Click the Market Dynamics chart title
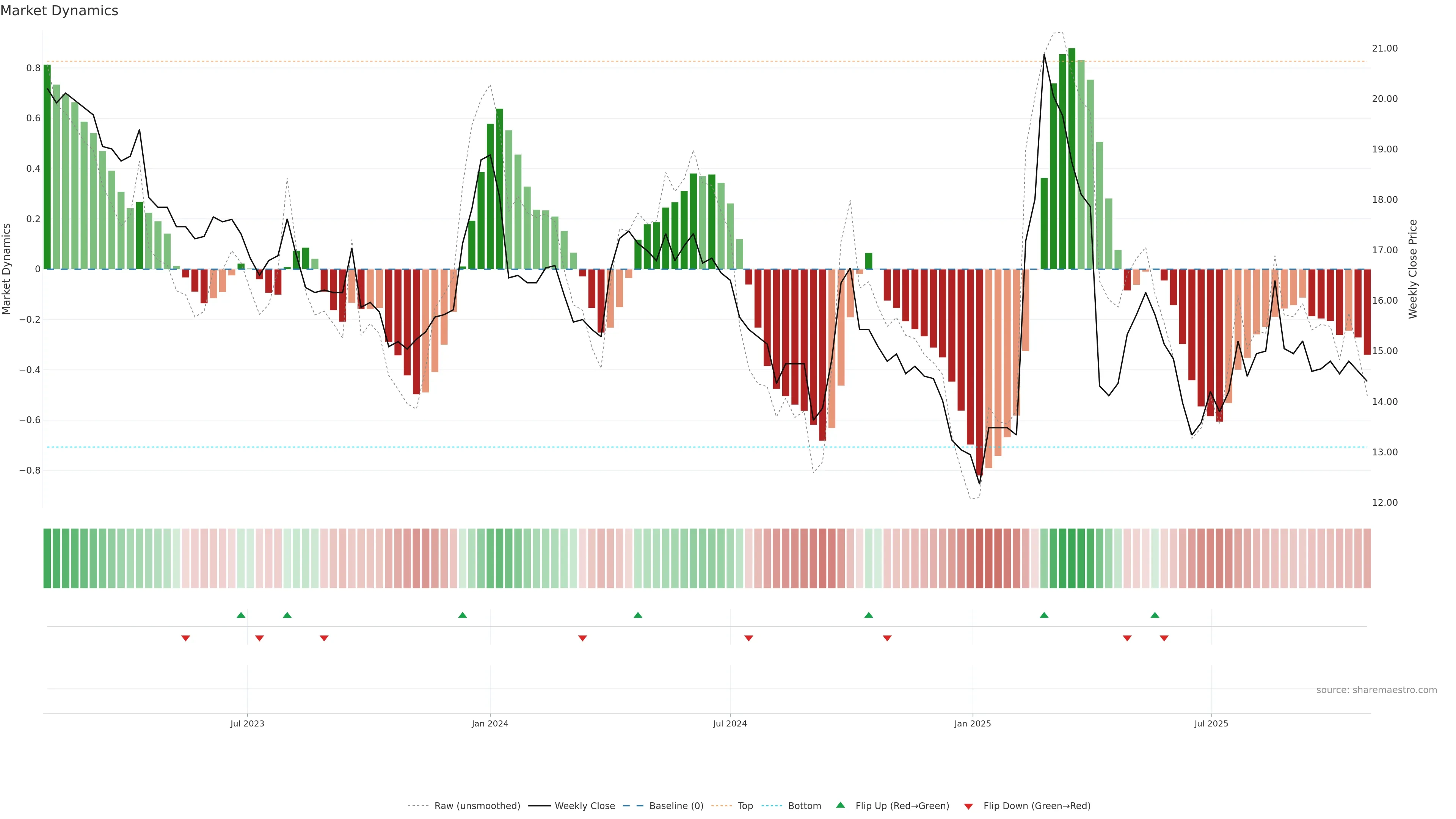The image size is (1456, 819). (60, 11)
